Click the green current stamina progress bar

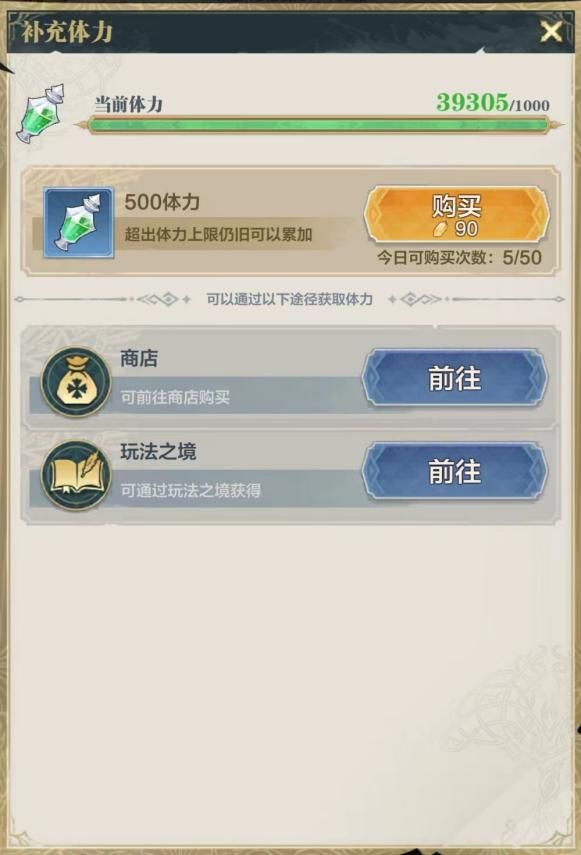[x=318, y=125]
